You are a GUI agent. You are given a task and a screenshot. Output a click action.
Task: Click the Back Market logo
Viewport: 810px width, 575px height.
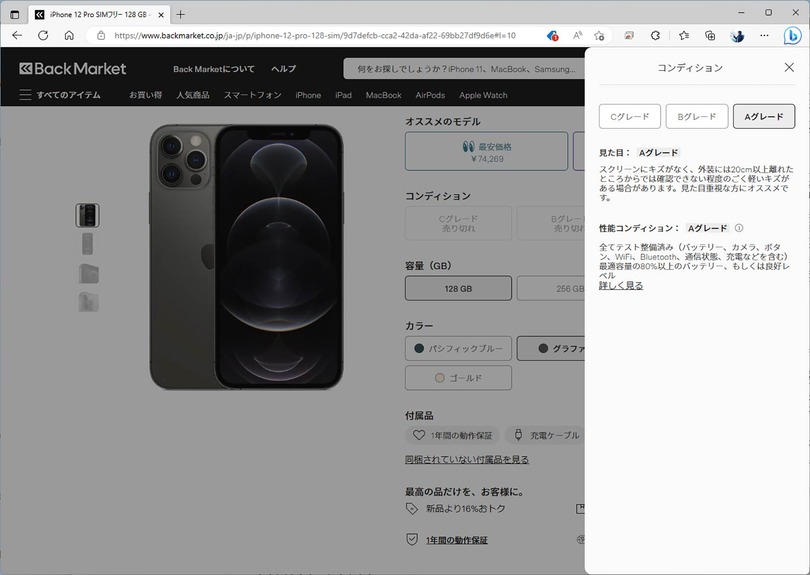[x=73, y=69]
